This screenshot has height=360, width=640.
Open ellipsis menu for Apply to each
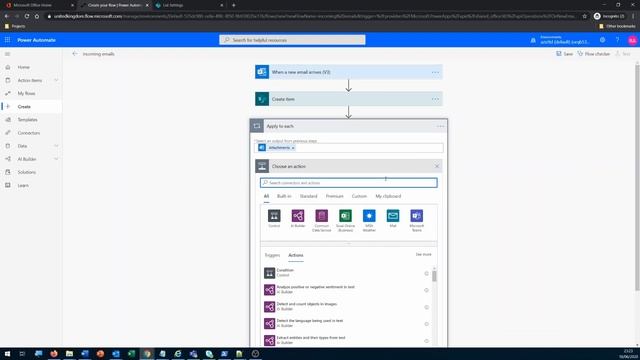[440, 126]
